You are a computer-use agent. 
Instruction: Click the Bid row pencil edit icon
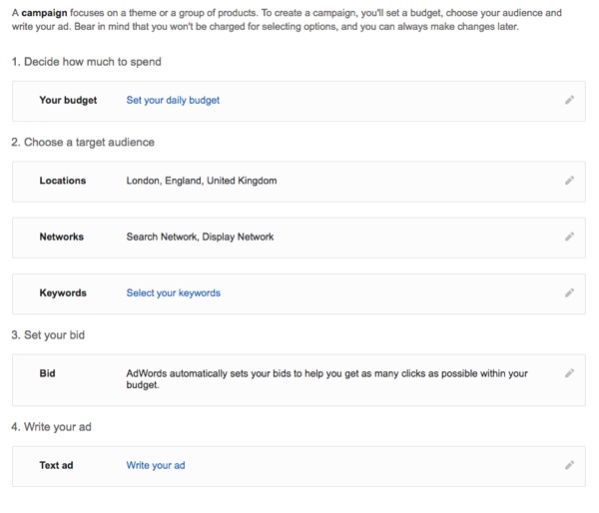click(x=569, y=373)
